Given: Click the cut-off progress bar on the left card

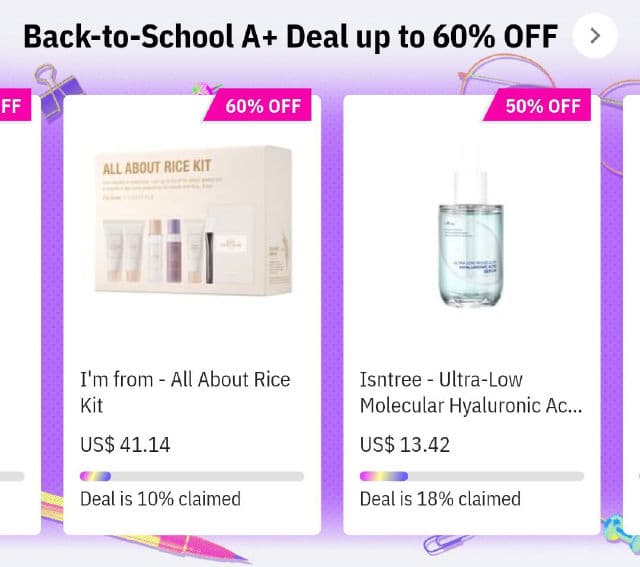Looking at the screenshot, I should pos(11,476).
